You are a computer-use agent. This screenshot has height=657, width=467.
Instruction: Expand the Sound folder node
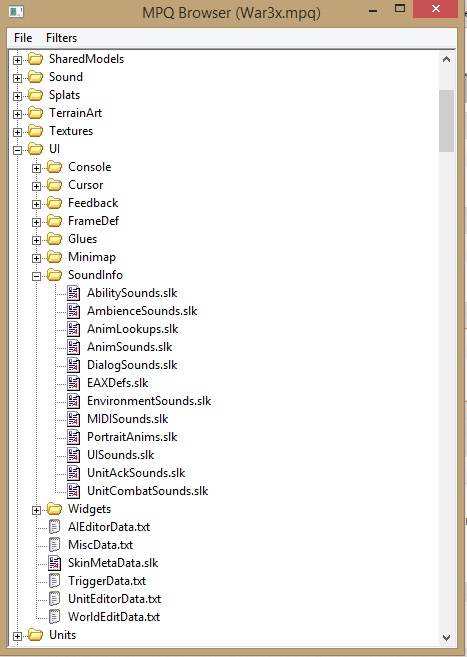(x=17, y=78)
